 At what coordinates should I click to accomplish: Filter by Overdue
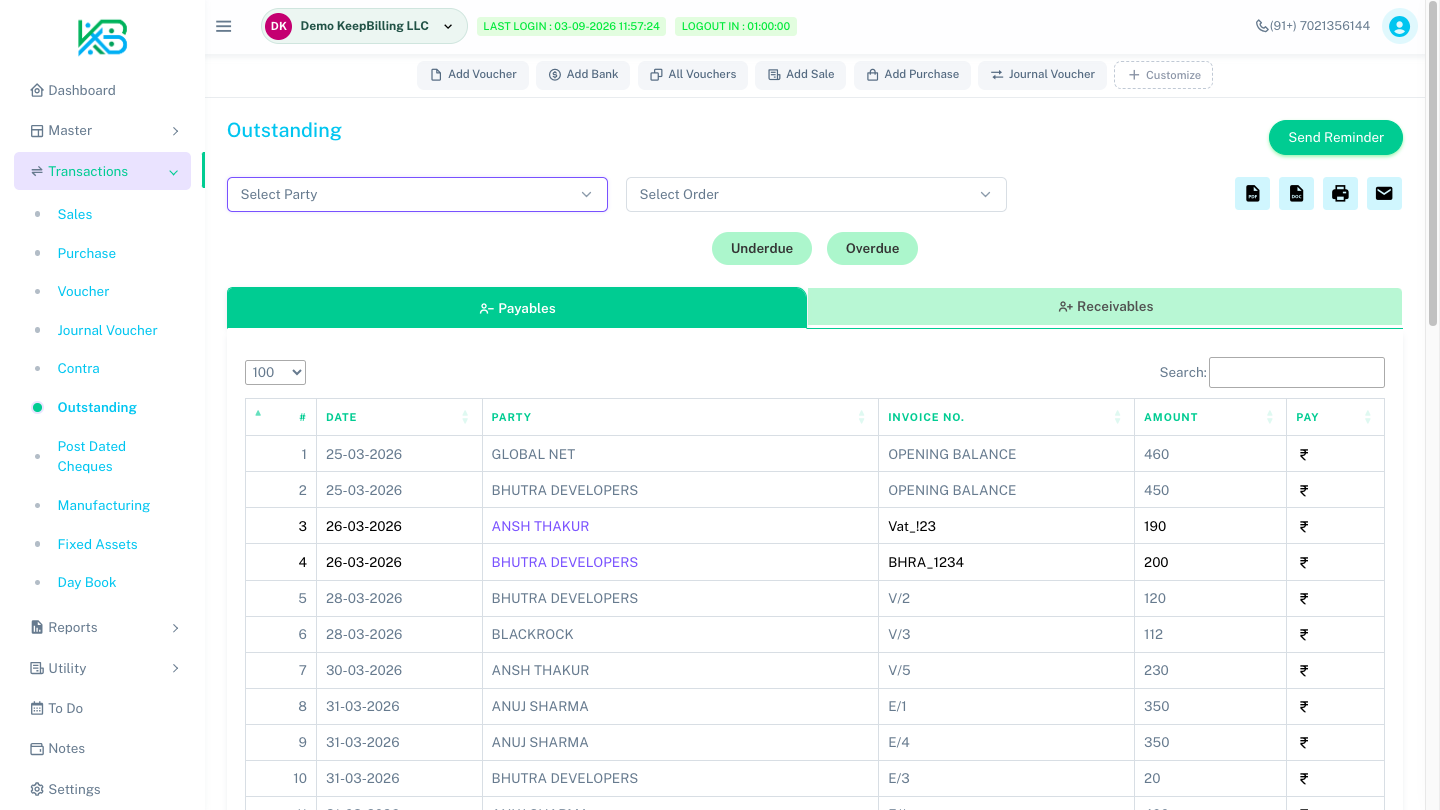[872, 248]
